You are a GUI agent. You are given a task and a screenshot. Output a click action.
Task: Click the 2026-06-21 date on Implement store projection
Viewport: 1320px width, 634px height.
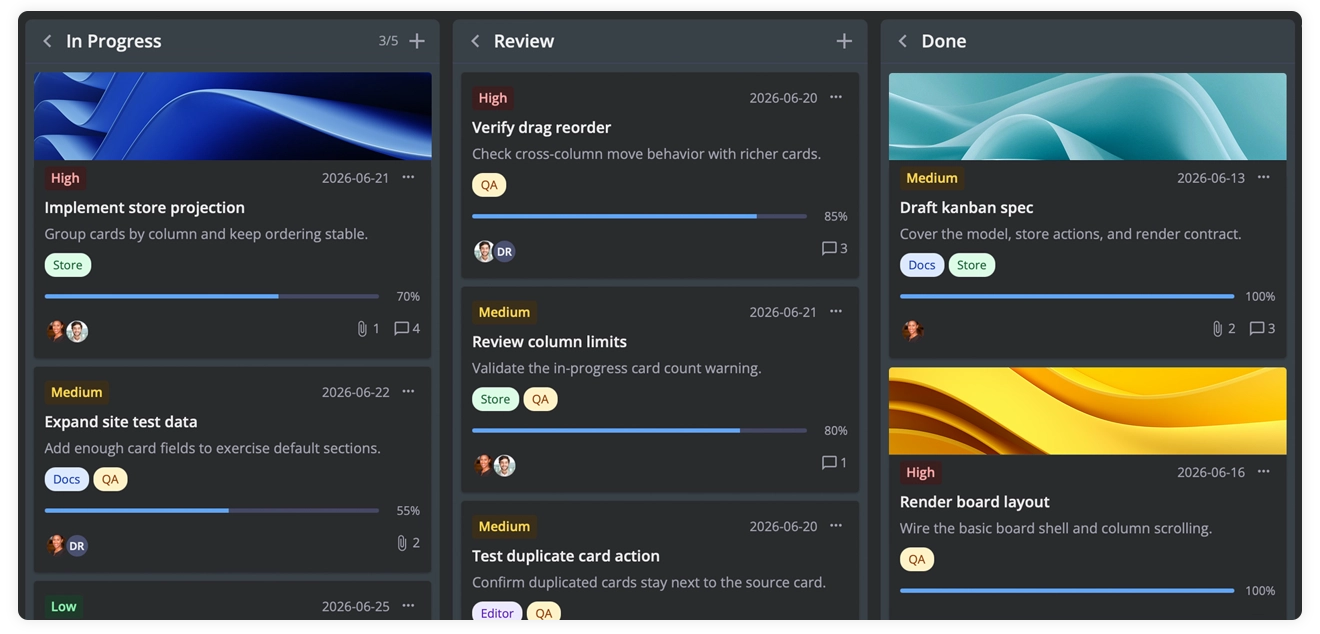tap(356, 178)
